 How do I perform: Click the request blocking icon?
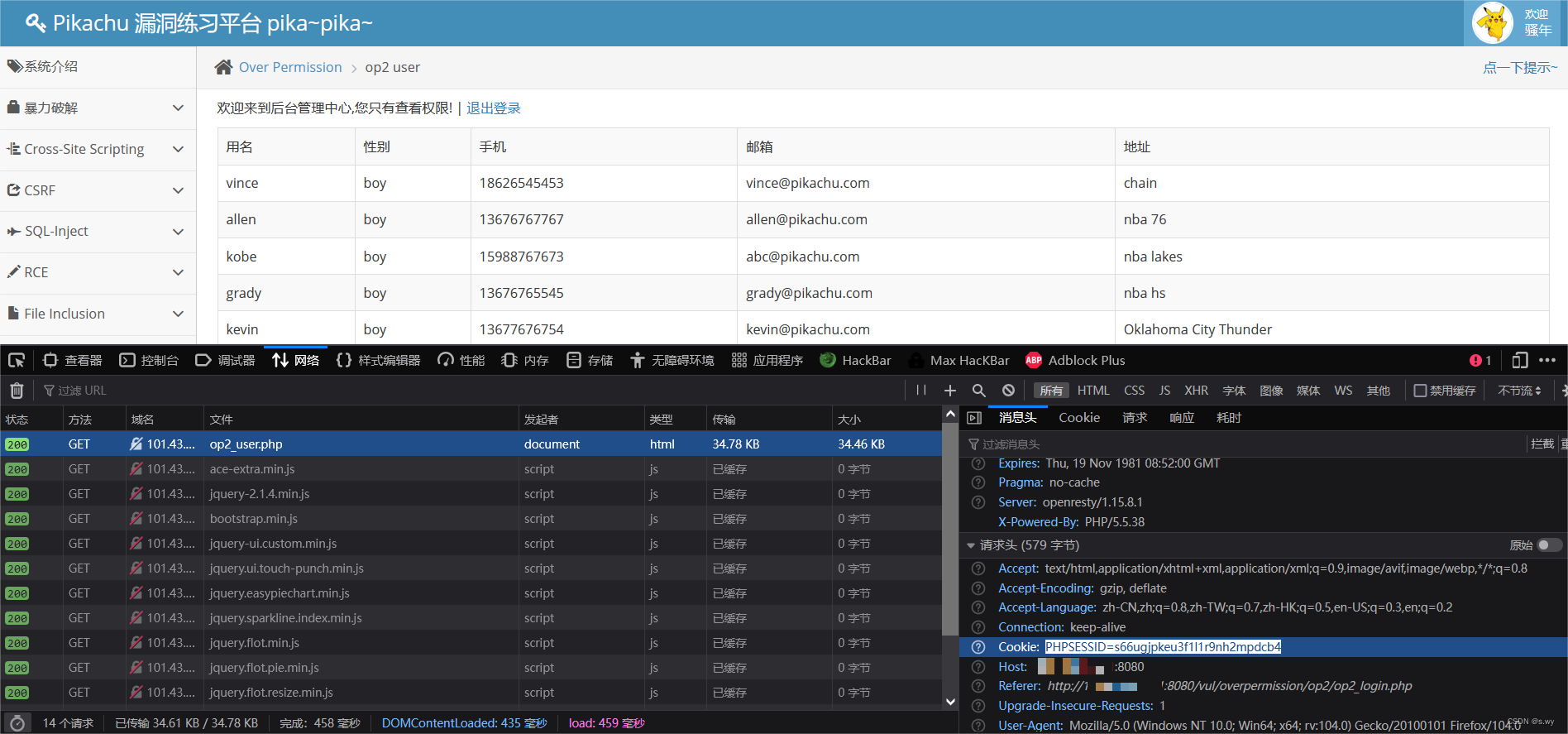pos(1008,391)
